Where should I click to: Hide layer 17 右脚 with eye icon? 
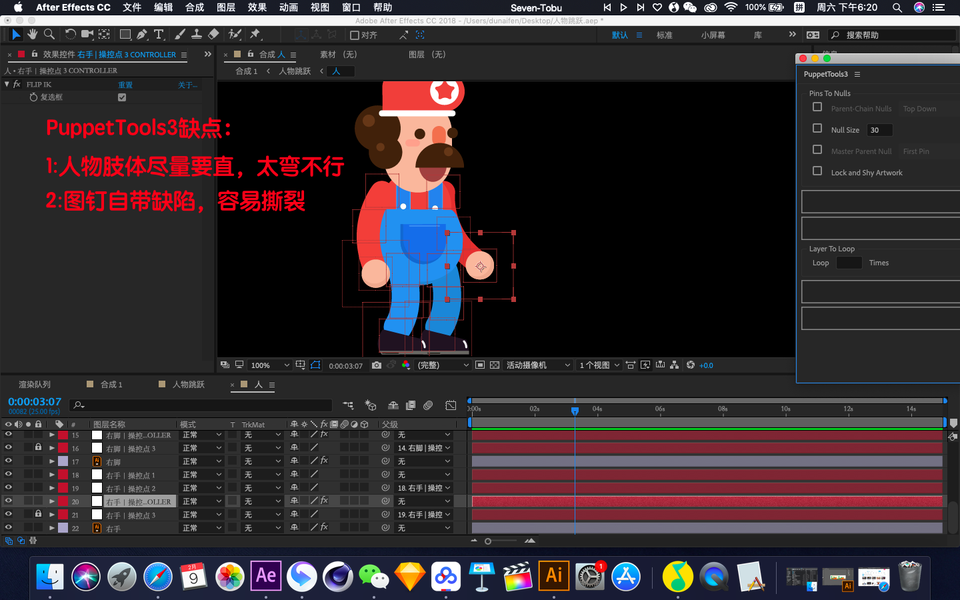coord(9,461)
